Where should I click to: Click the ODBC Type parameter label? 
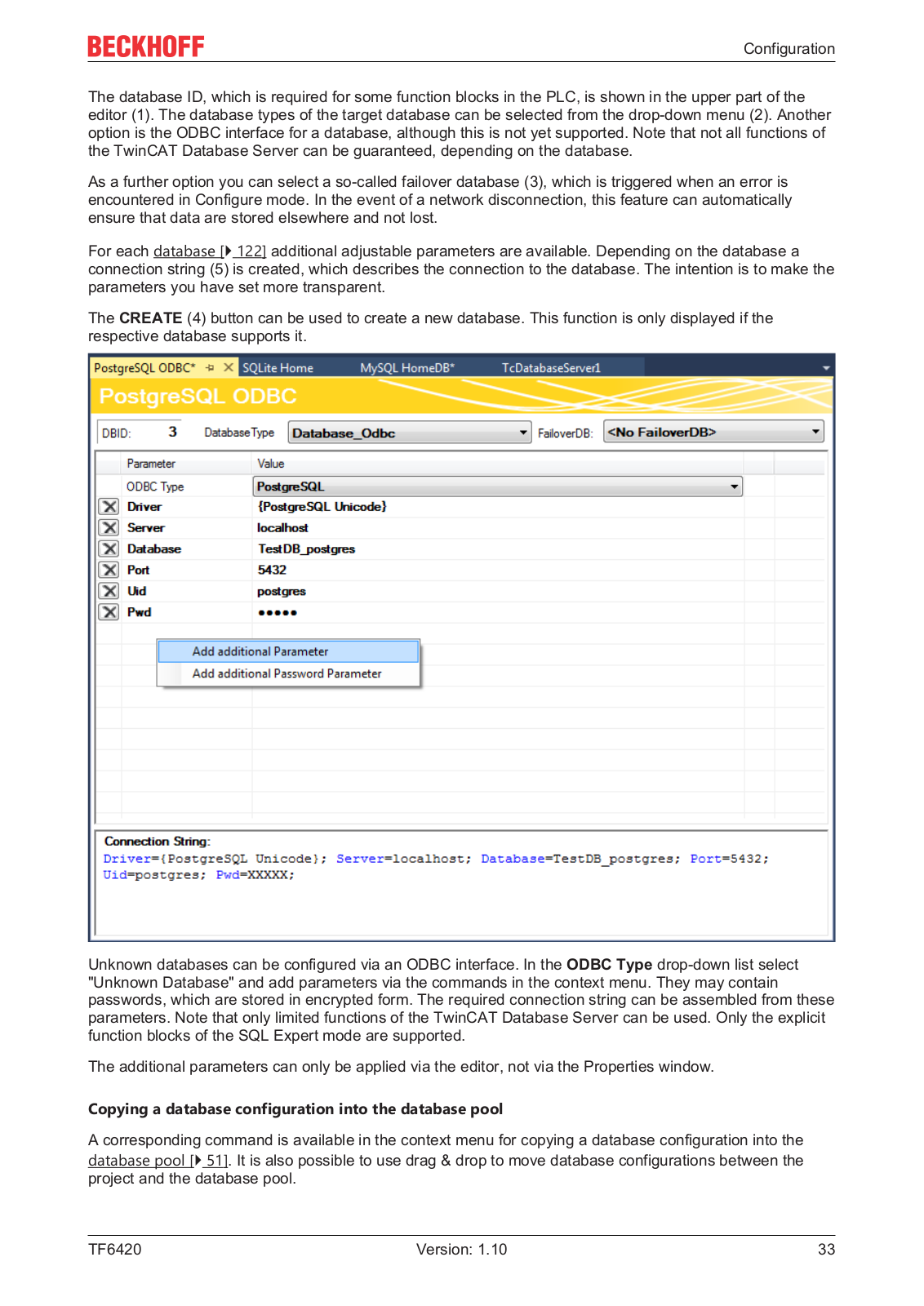click(x=155, y=486)
